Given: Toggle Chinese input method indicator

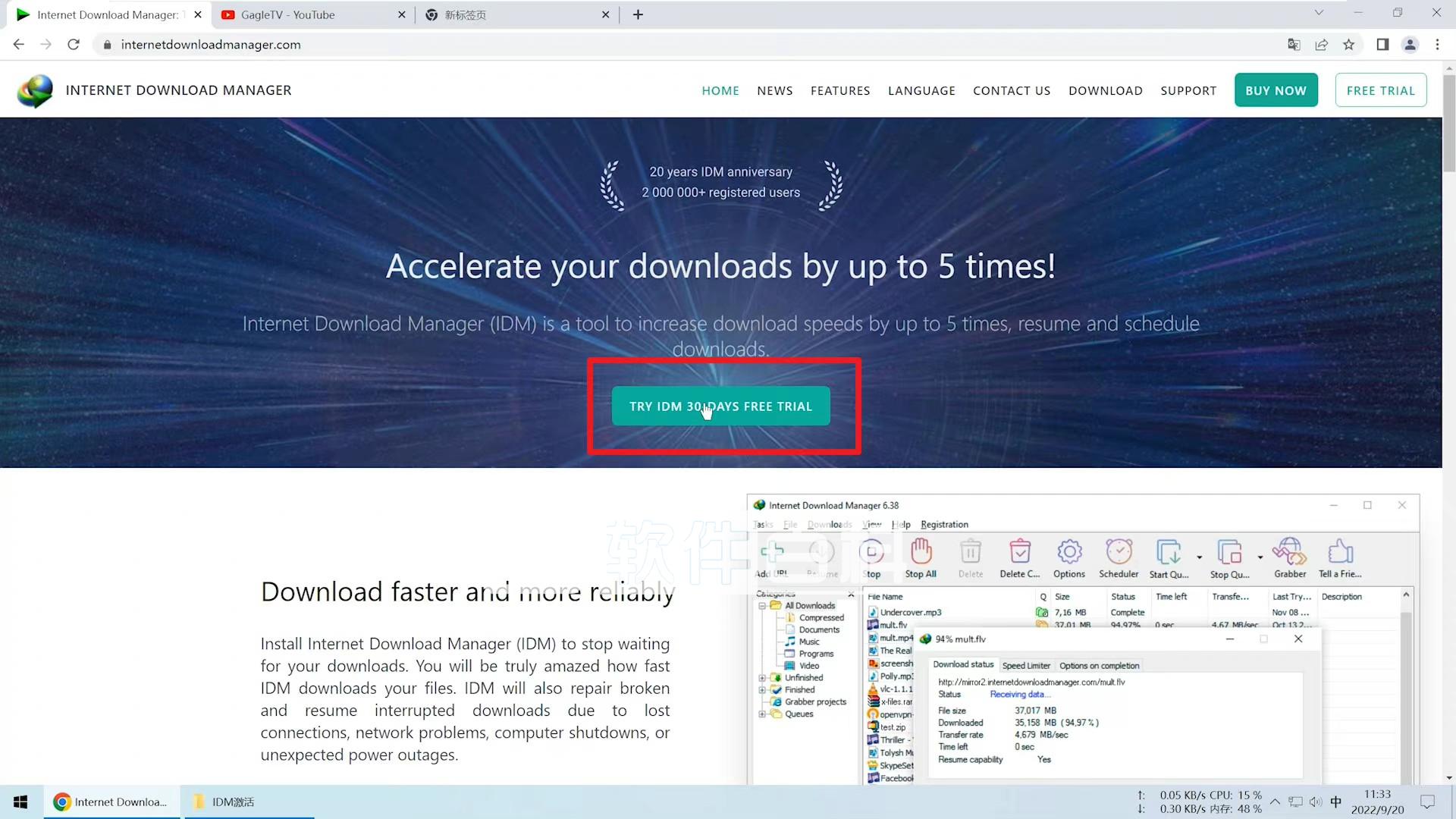Looking at the screenshot, I should point(1335,802).
